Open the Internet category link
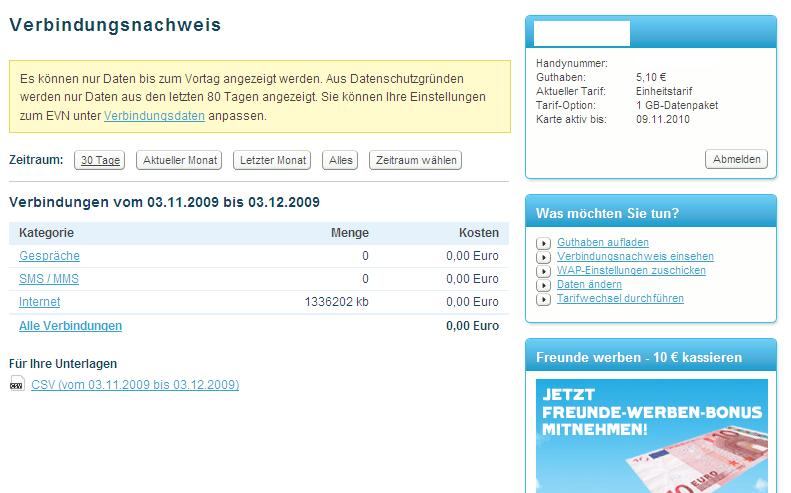This screenshot has height=493, width=791. [x=39, y=302]
